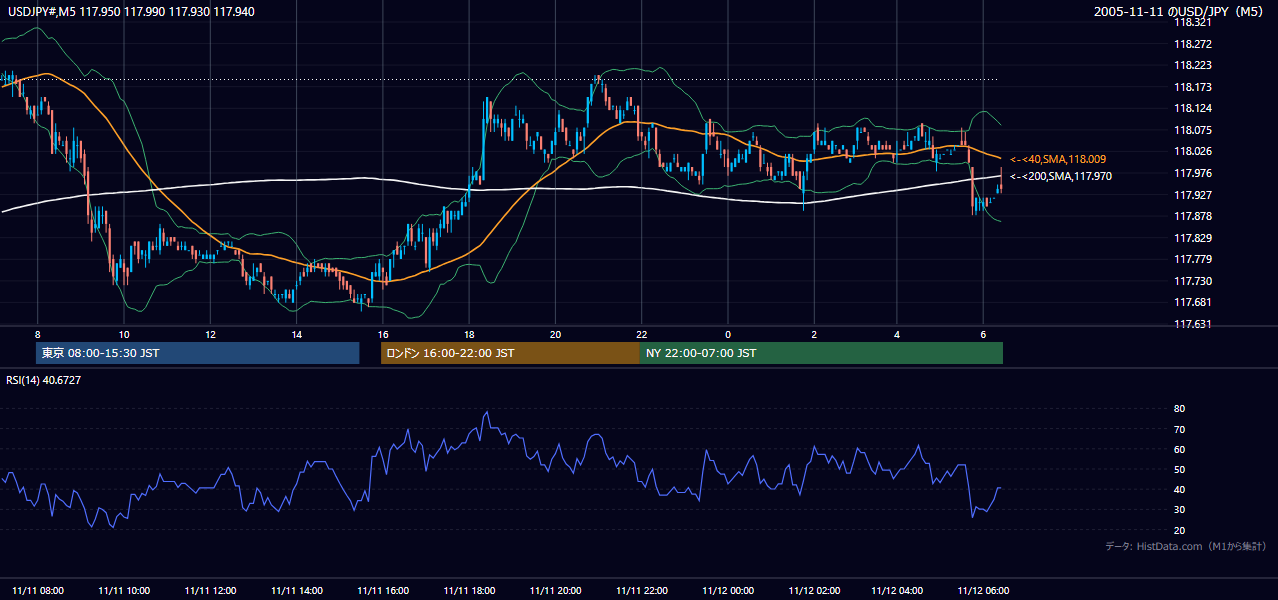Click the RSI axis level 40
The height and width of the screenshot is (600, 1278).
tap(1179, 490)
